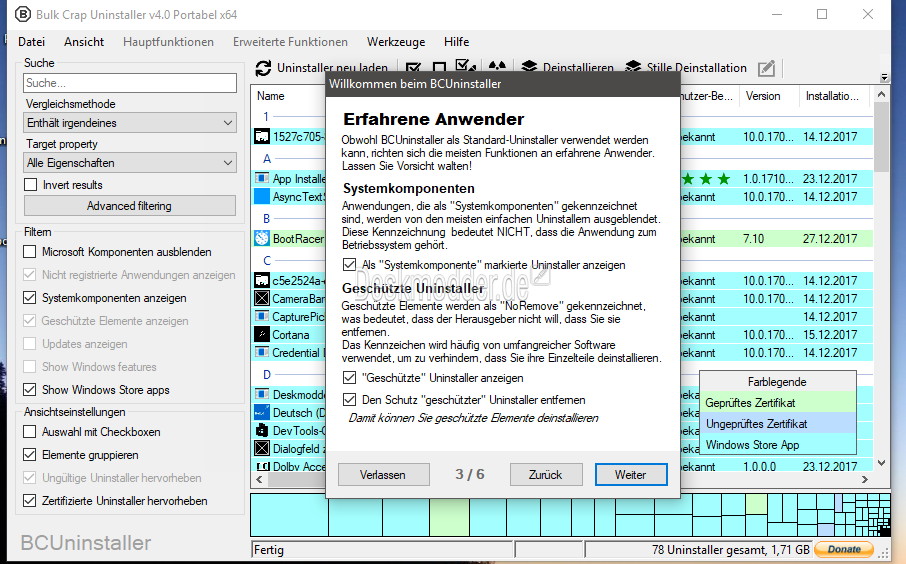Open the Ansicht menu

(84, 42)
